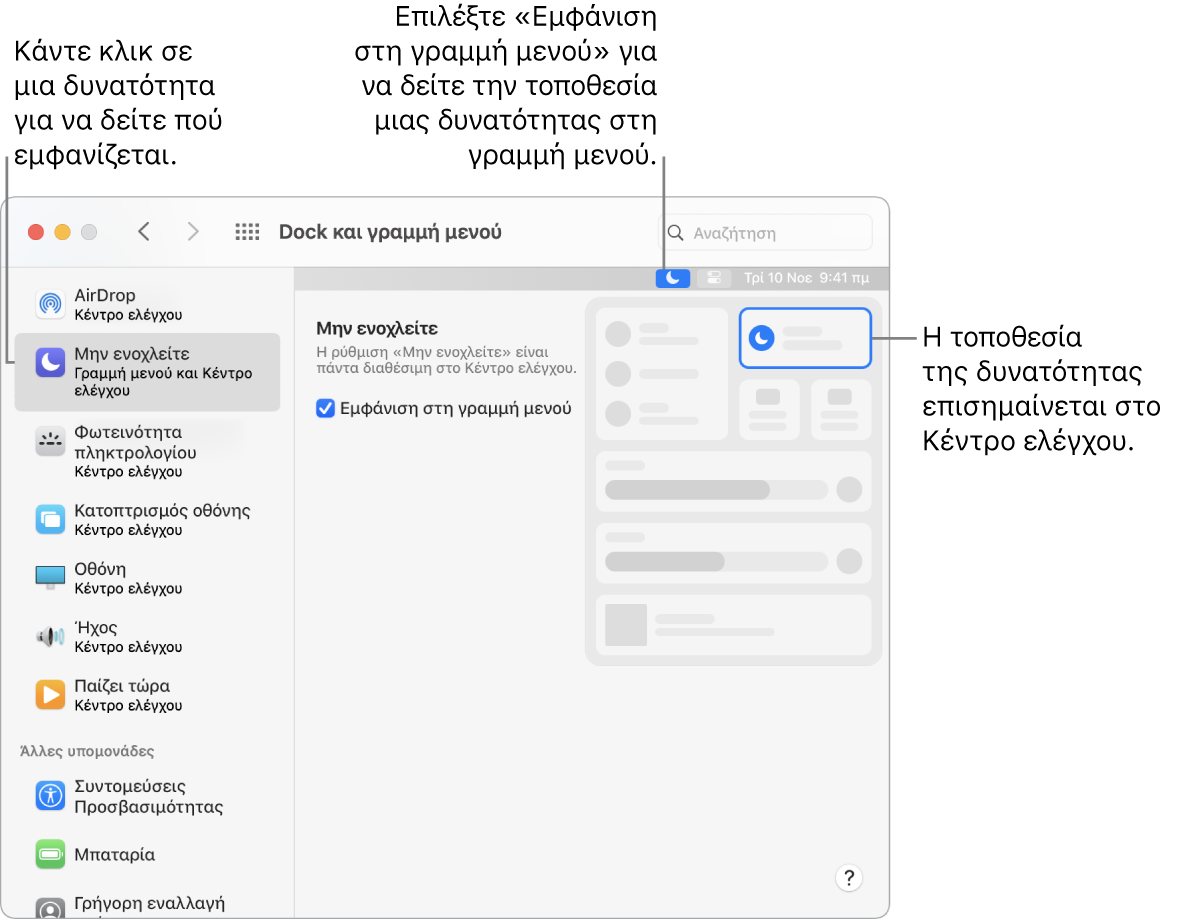Click the Ήχος speaker icon
Image resolution: width=1184 pixels, height=920 pixels.
pos(51,637)
